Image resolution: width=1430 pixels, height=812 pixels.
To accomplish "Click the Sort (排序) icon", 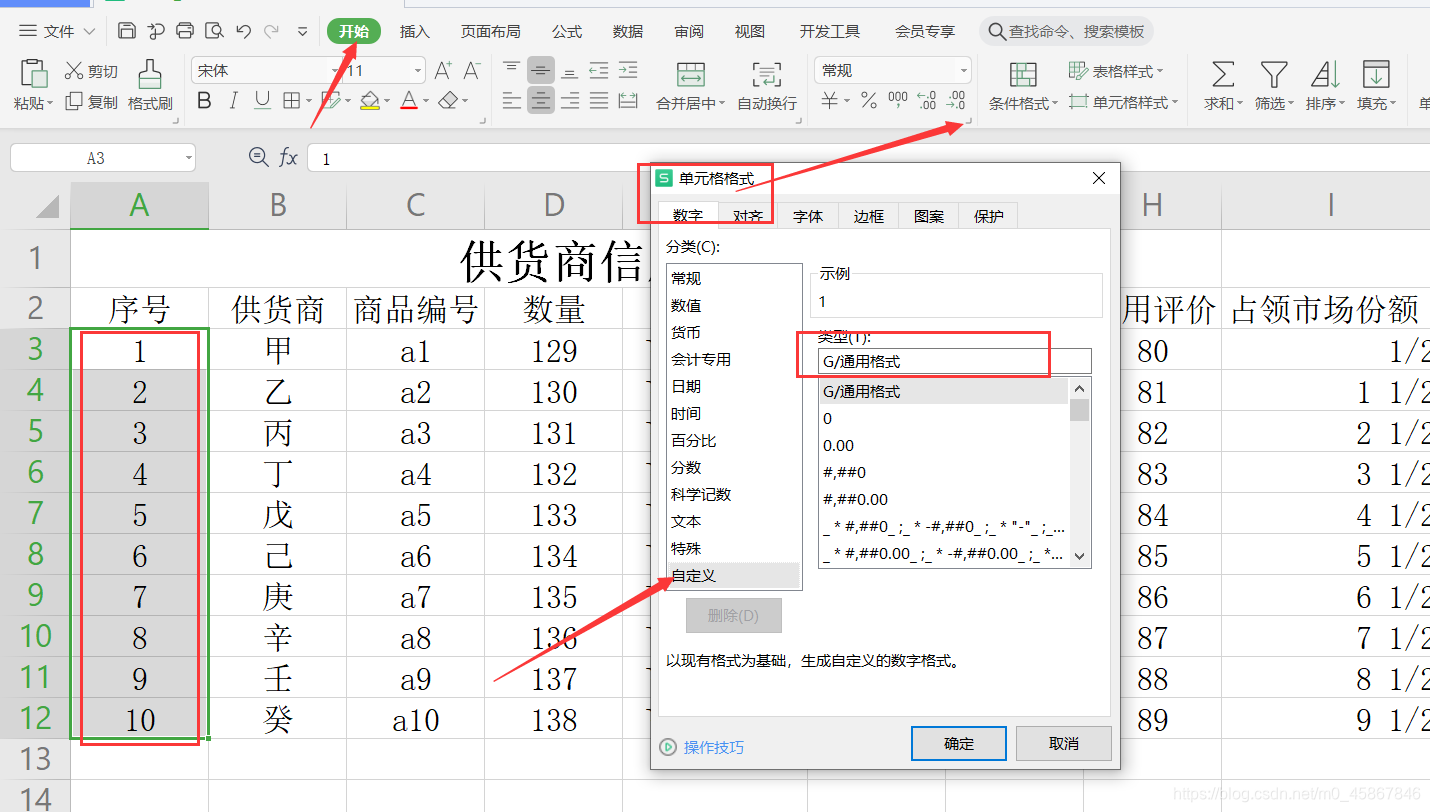I will [1325, 74].
